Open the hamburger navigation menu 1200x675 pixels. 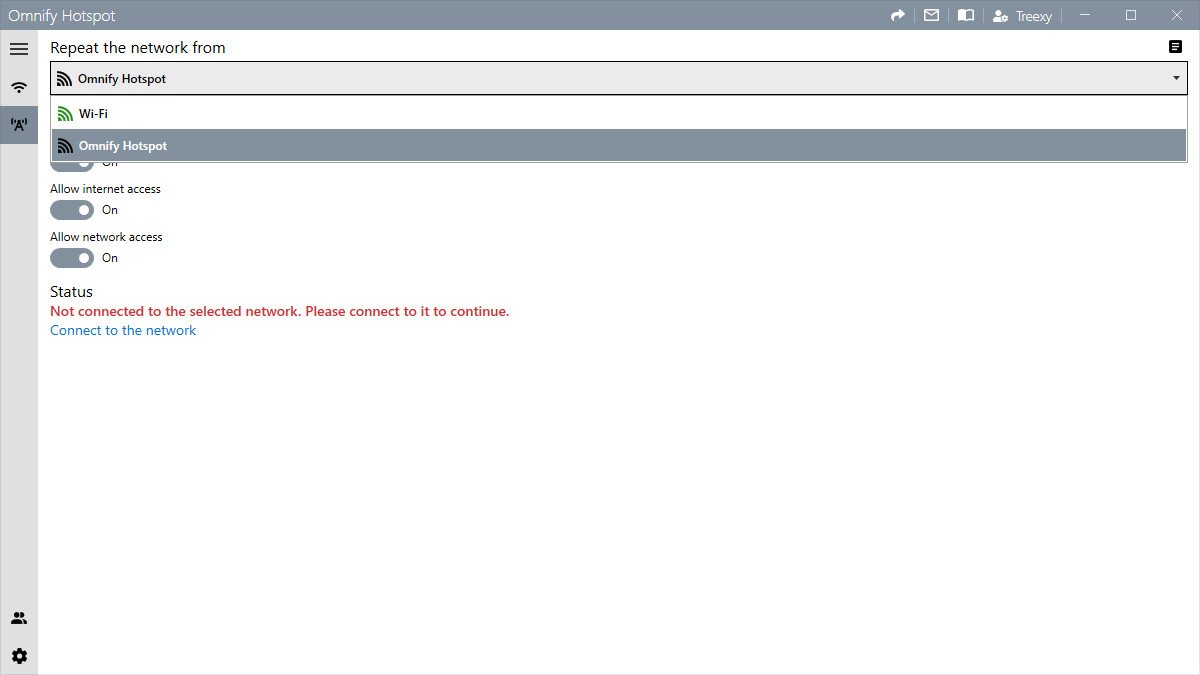tap(19, 48)
